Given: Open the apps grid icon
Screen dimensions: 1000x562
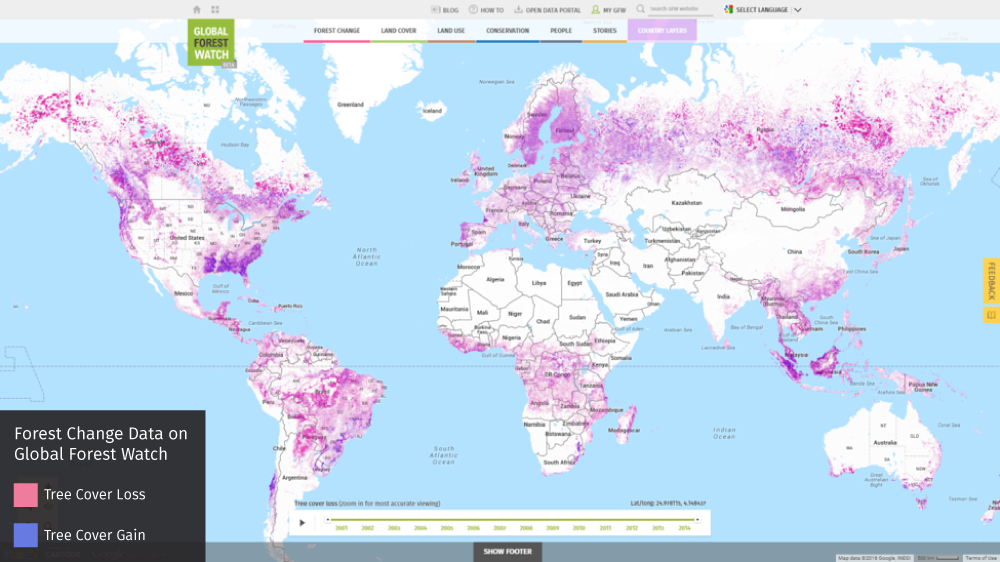Looking at the screenshot, I should pos(215,10).
